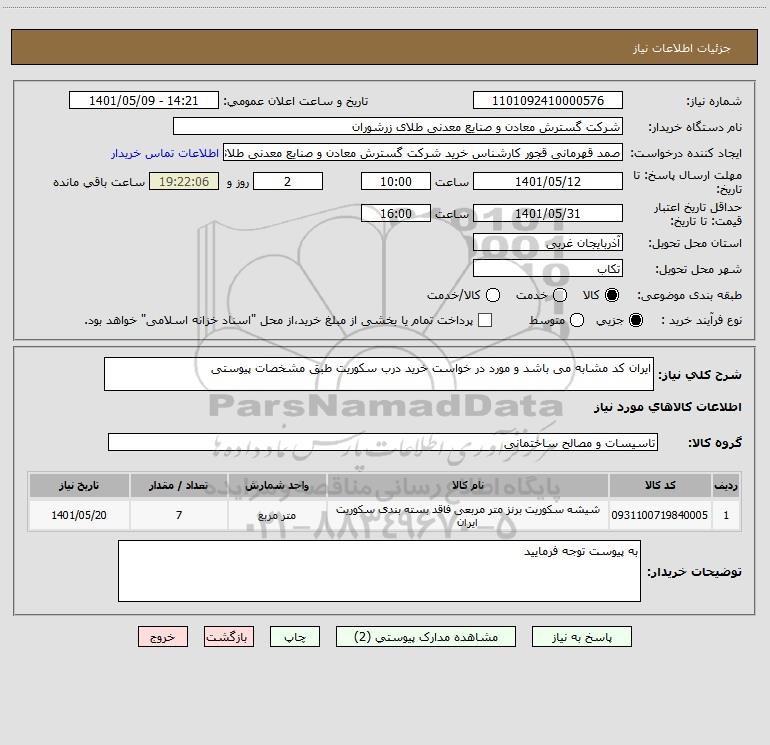Click the response deadline date 1401/05/12
The image size is (770, 745).
pos(548,181)
